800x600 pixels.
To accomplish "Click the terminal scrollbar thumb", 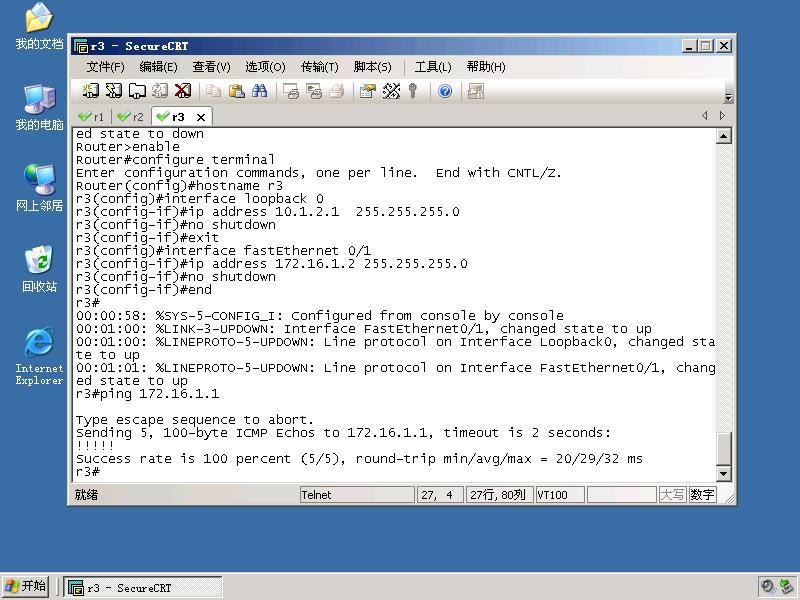I will point(723,449).
